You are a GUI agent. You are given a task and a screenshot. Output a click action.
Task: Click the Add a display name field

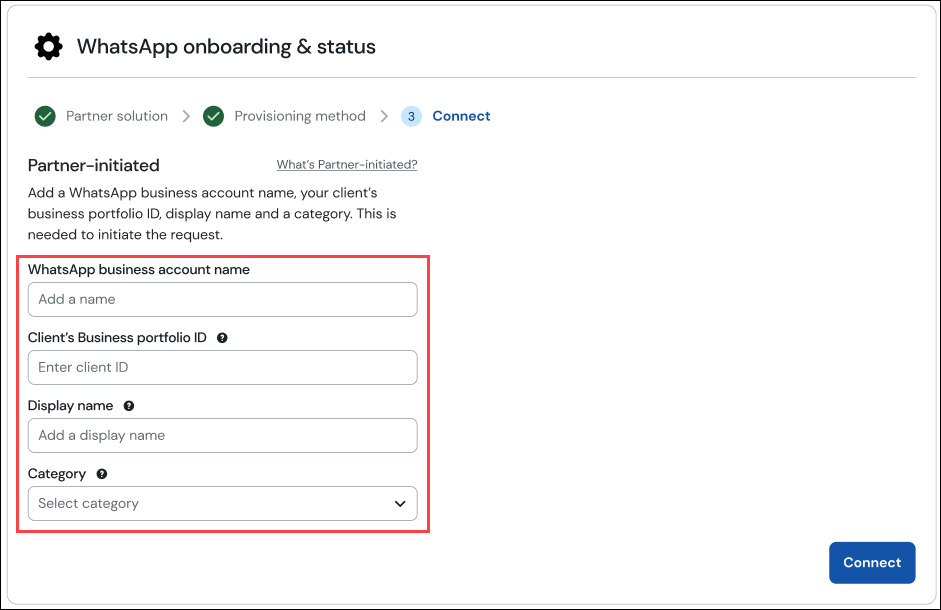click(222, 435)
